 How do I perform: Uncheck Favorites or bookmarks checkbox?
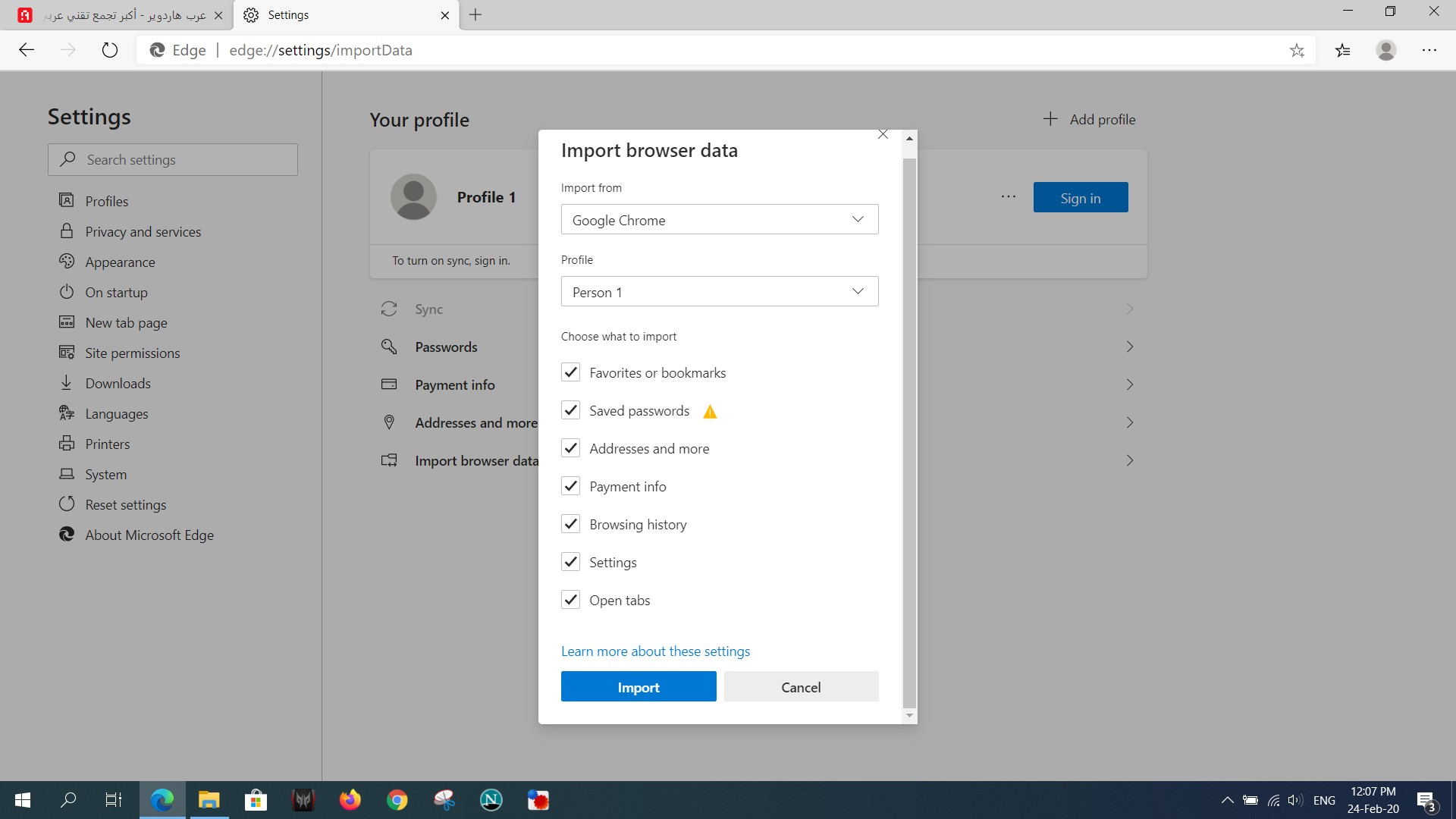tap(570, 372)
